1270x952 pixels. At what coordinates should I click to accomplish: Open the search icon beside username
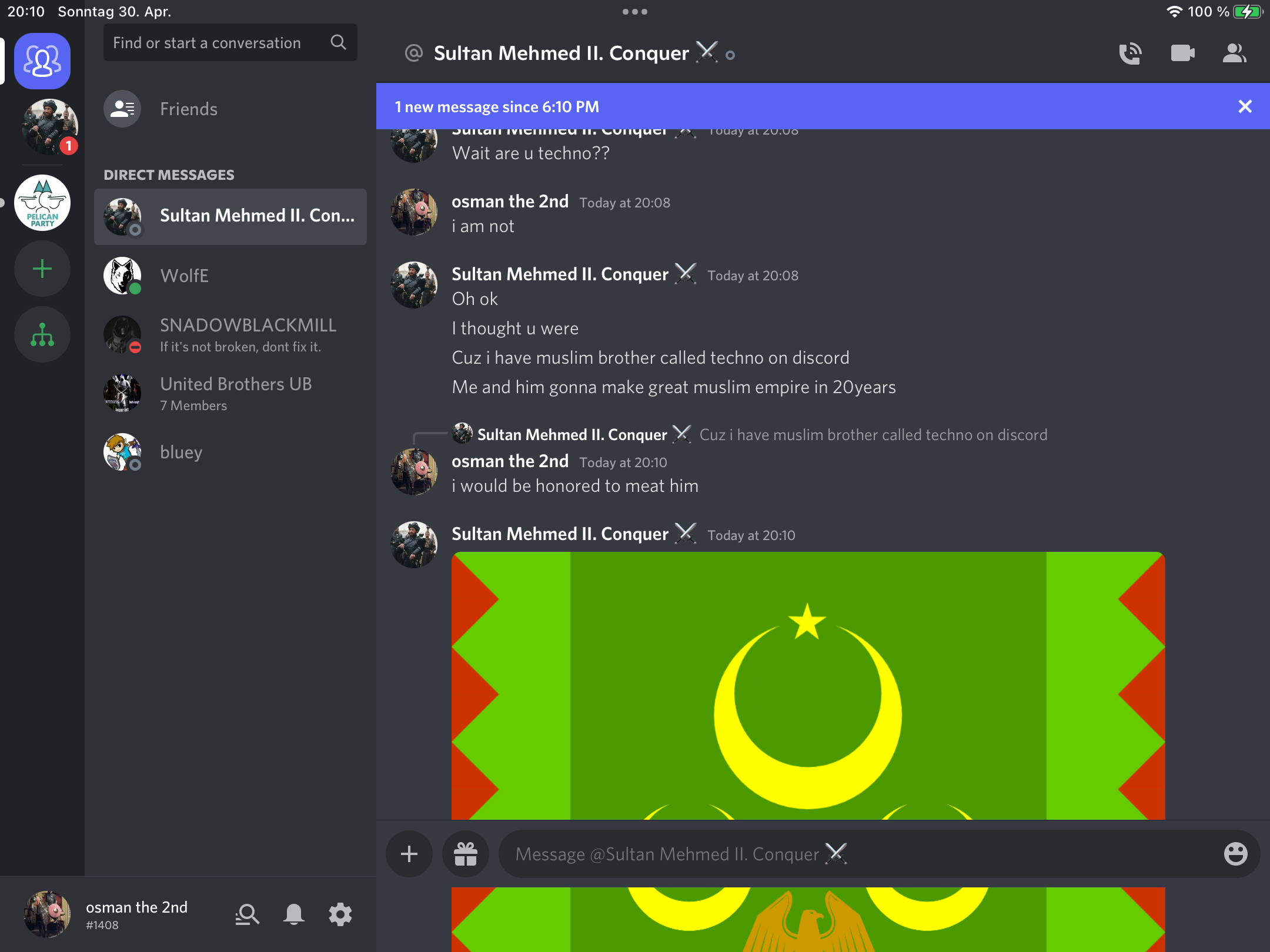247,914
